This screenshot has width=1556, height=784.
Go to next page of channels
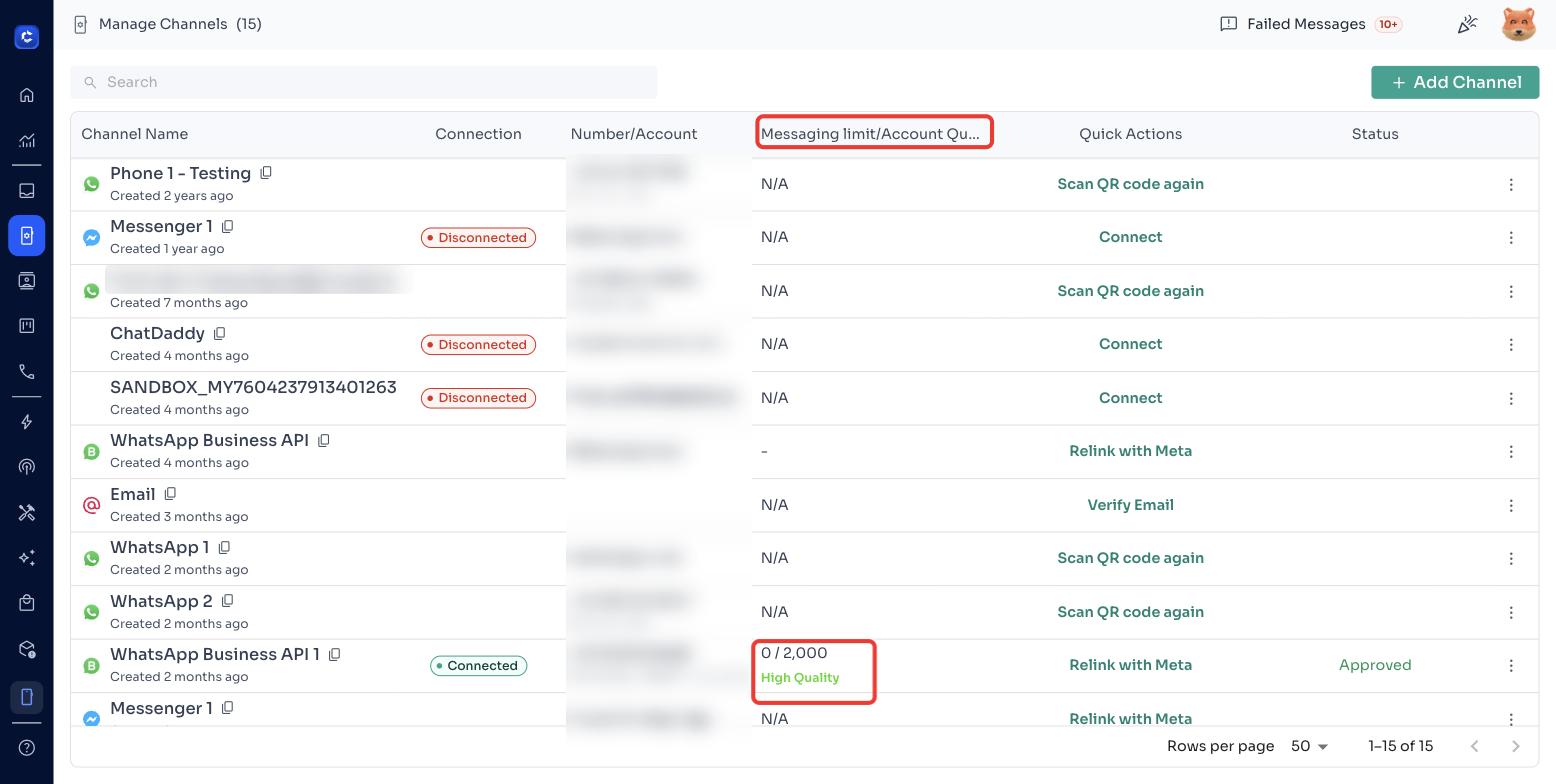tap(1515, 746)
